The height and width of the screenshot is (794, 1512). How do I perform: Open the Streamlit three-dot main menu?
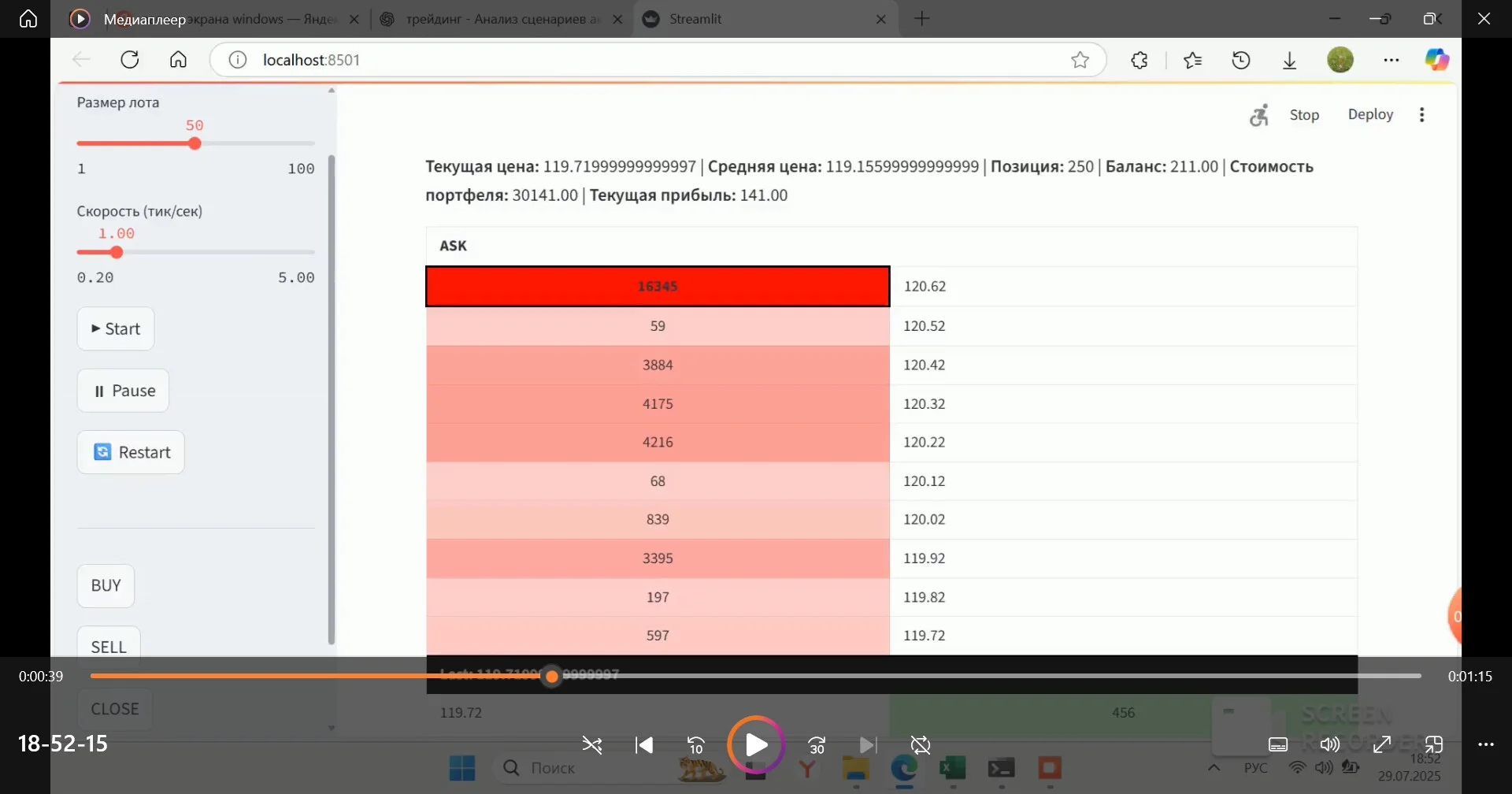[x=1421, y=115]
